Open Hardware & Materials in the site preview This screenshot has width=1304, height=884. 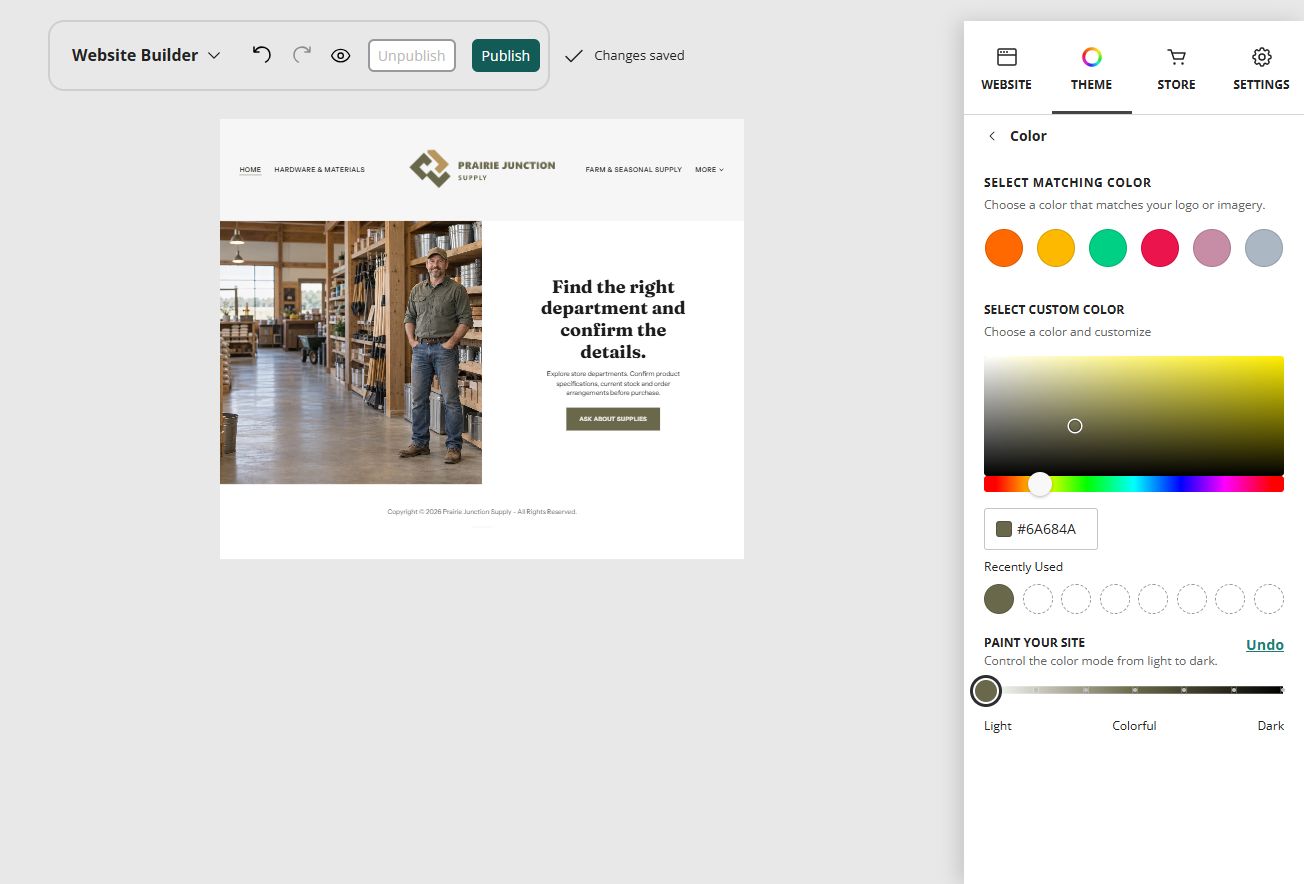pos(320,170)
